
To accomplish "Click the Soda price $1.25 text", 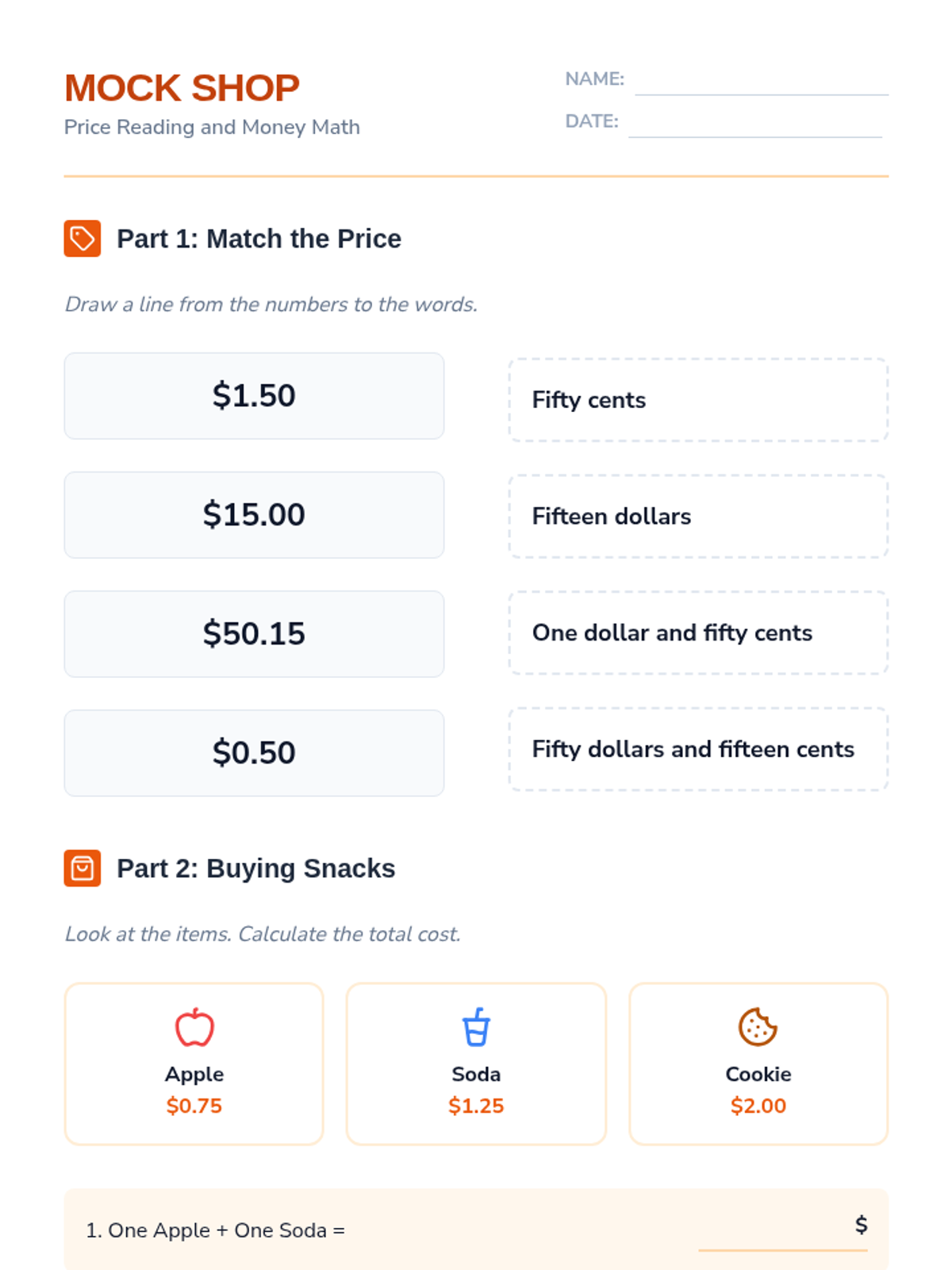I will (x=476, y=1106).
